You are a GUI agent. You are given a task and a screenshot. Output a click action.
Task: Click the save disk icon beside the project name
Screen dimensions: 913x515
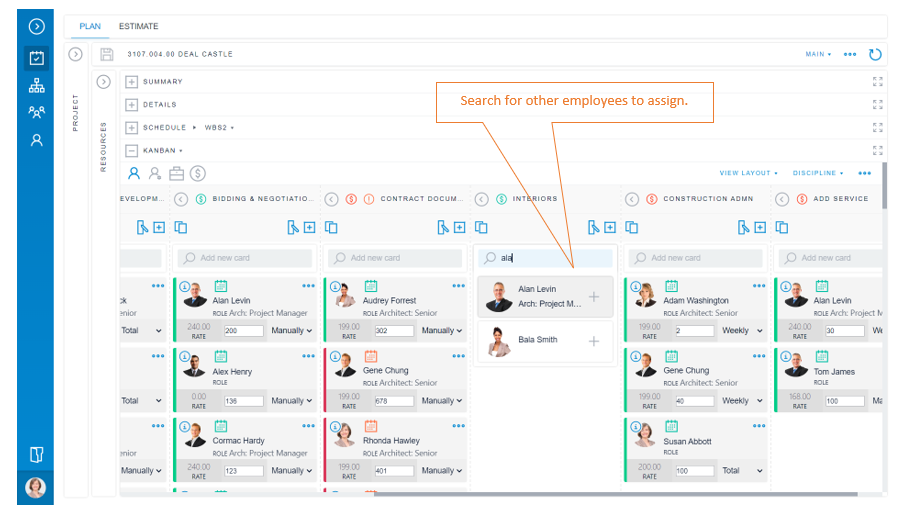(x=107, y=54)
